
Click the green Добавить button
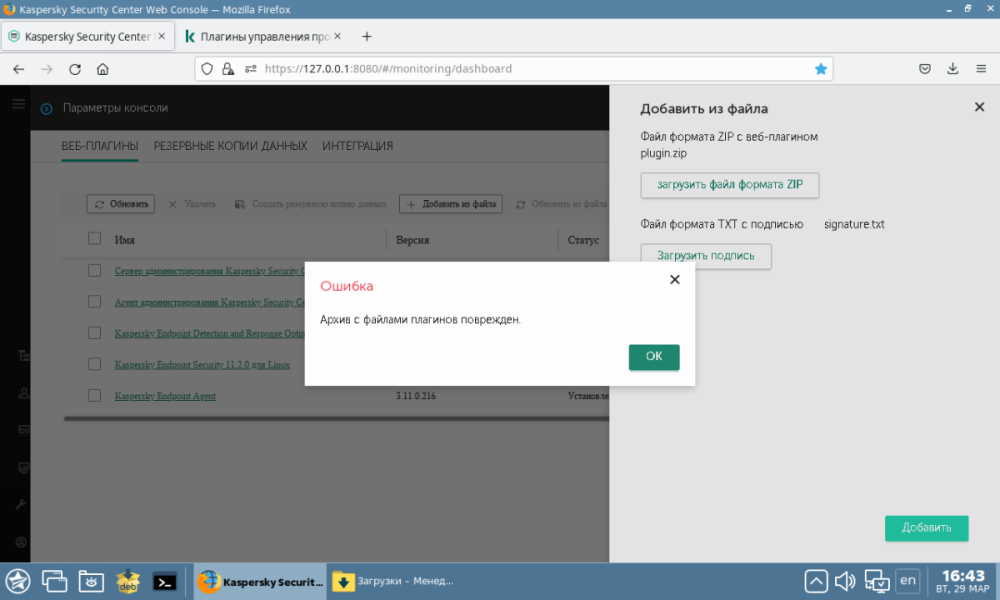tap(926, 528)
